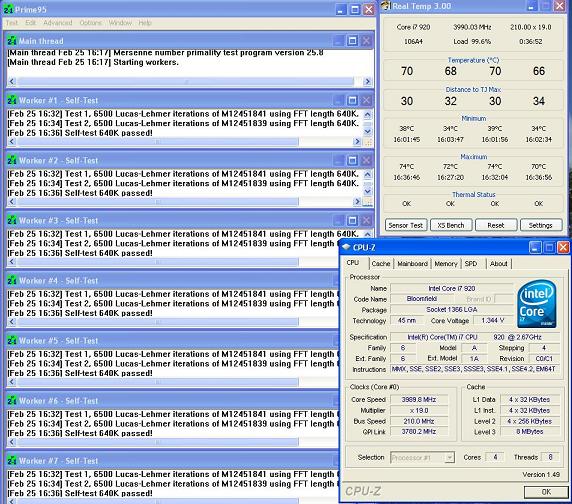Open the Processor #1 selection dropdown
Image resolution: width=572 pixels, height=504 pixels.
click(422, 457)
